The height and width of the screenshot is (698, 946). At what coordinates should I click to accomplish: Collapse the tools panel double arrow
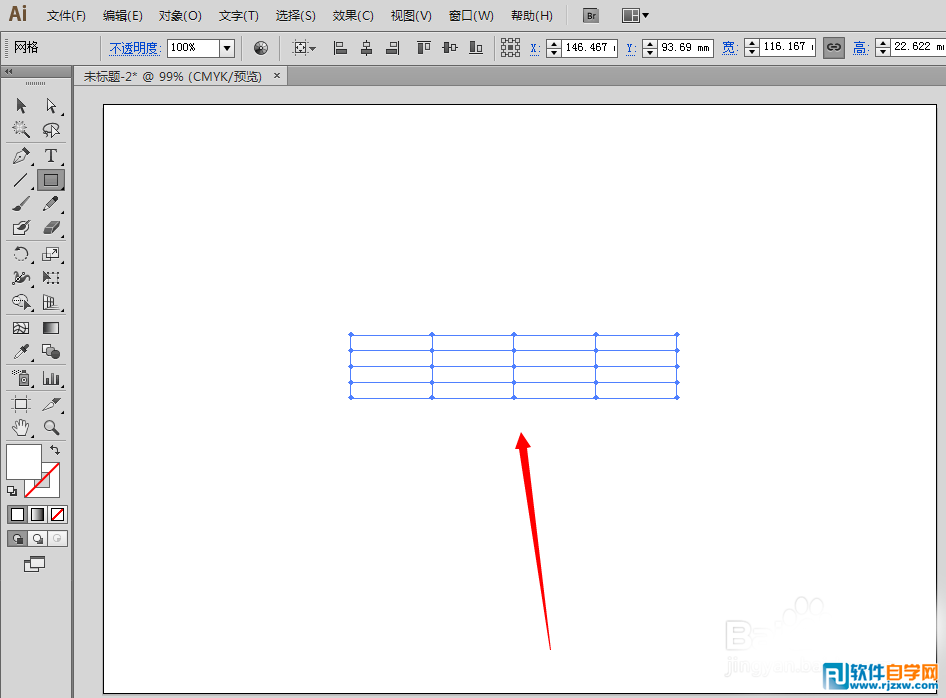click(x=8, y=71)
